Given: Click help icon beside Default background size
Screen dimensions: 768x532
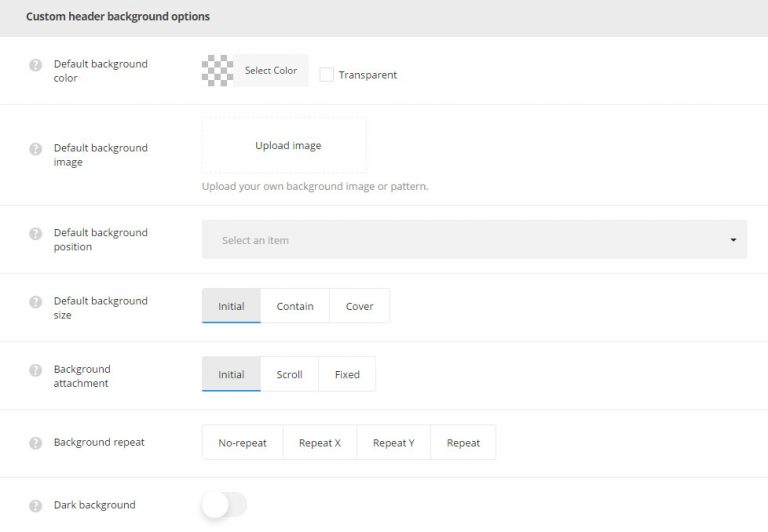Looking at the screenshot, I should point(35,301).
